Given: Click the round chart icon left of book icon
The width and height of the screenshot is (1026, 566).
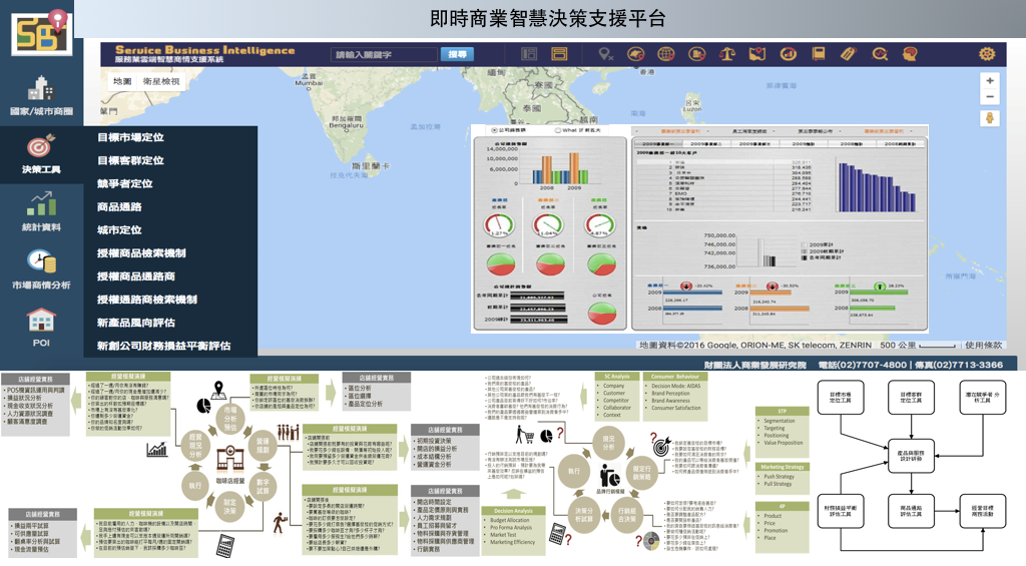Looking at the screenshot, I should 788,54.
